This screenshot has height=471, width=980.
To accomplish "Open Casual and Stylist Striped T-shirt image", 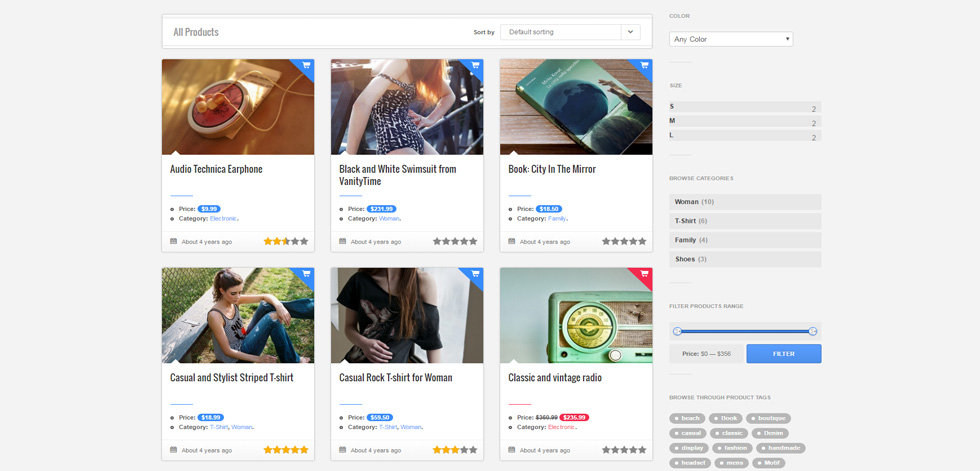I will [x=238, y=315].
